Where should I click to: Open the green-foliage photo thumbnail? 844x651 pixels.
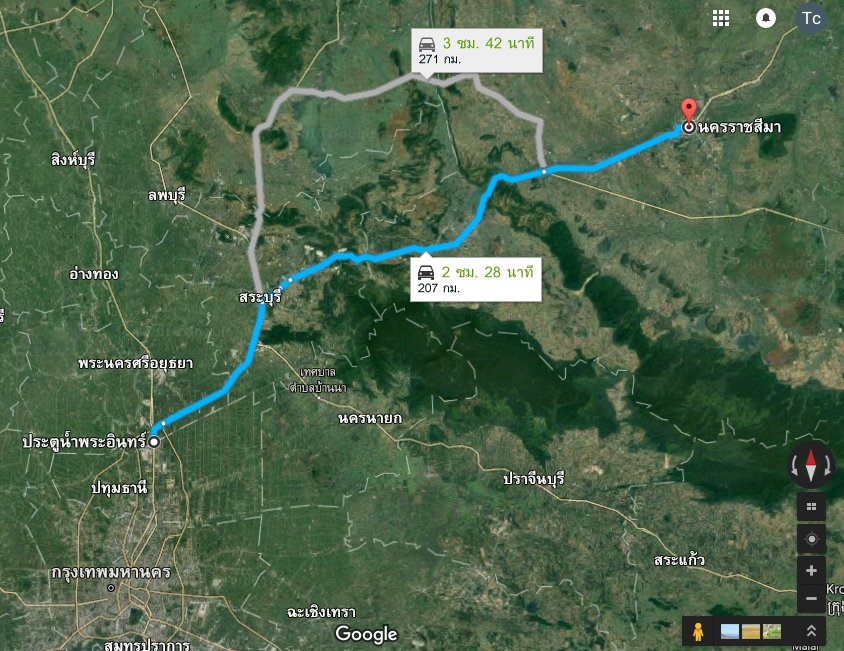[772, 631]
